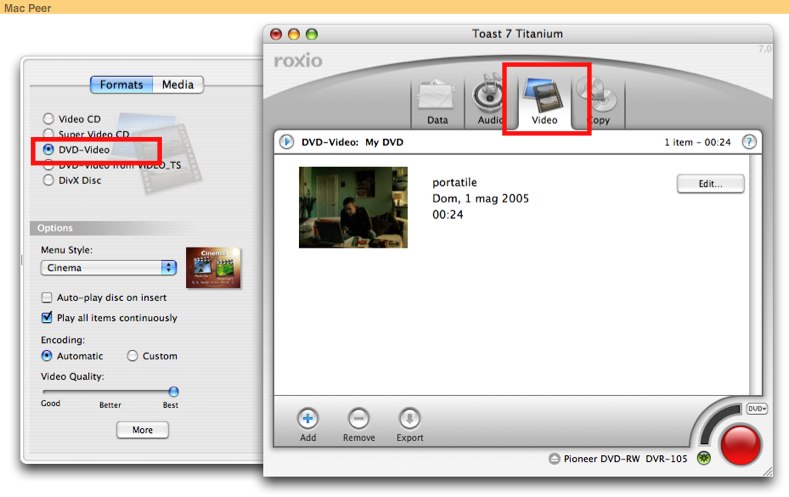The height and width of the screenshot is (497, 789).
Task: Select the DivX Disc radio option
Action: click(x=48, y=180)
